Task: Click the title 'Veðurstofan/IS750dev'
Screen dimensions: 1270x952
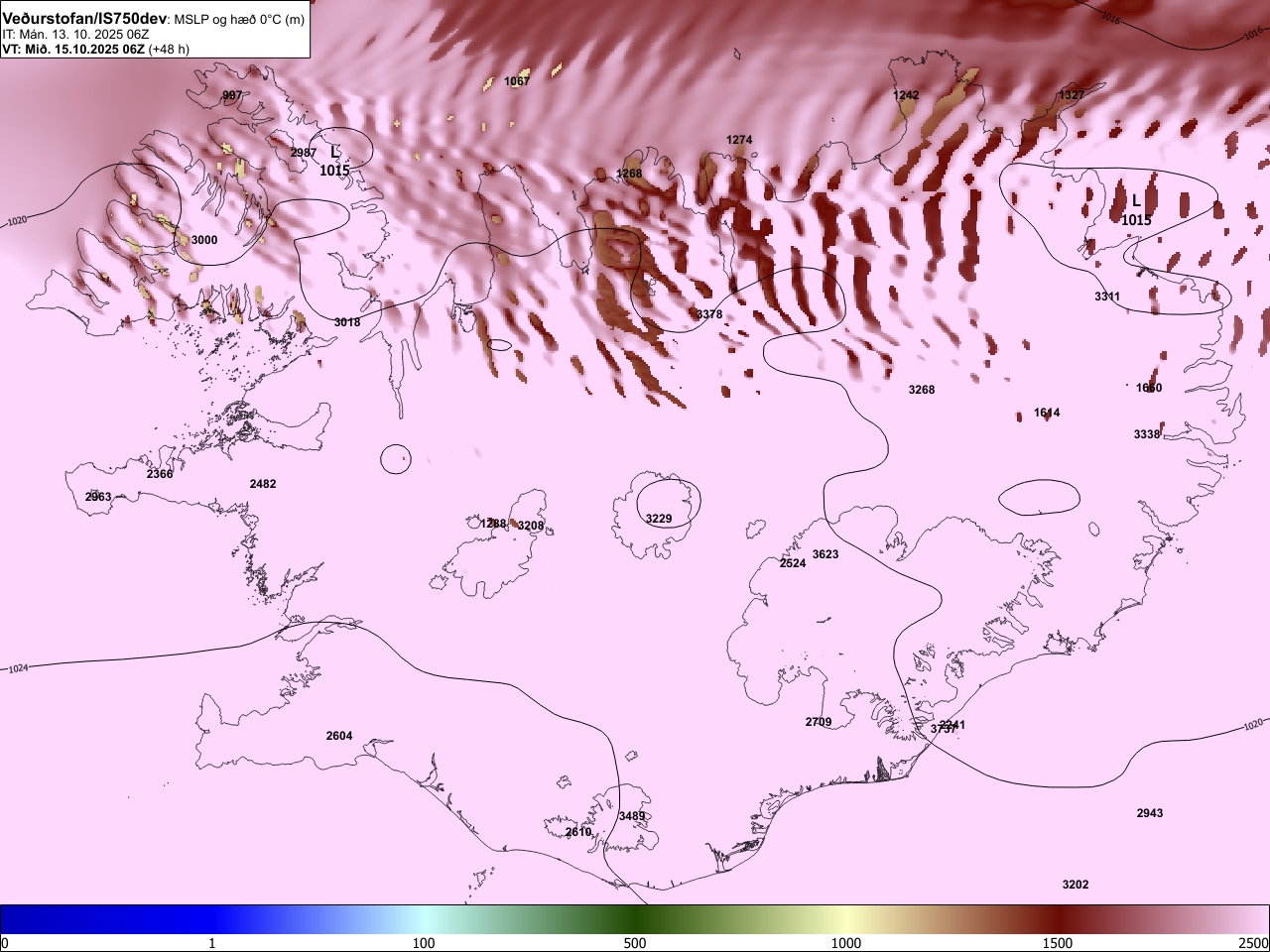Action: pos(85,19)
